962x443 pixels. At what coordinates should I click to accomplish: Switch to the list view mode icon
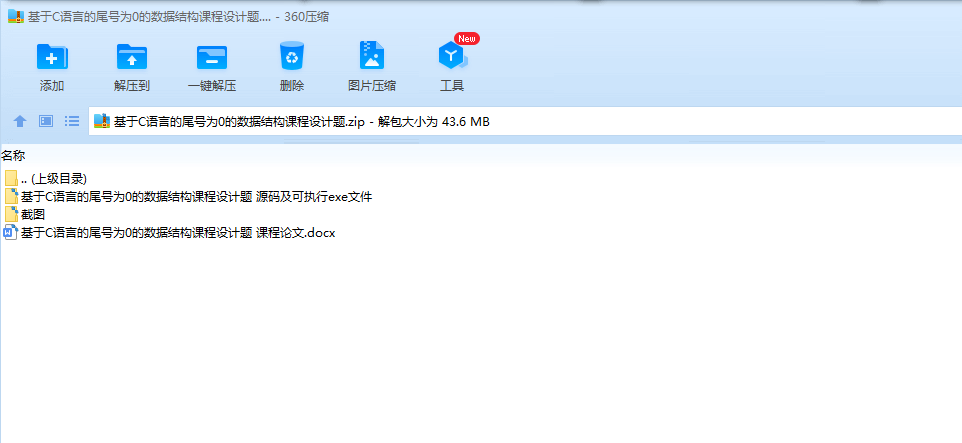(72, 121)
